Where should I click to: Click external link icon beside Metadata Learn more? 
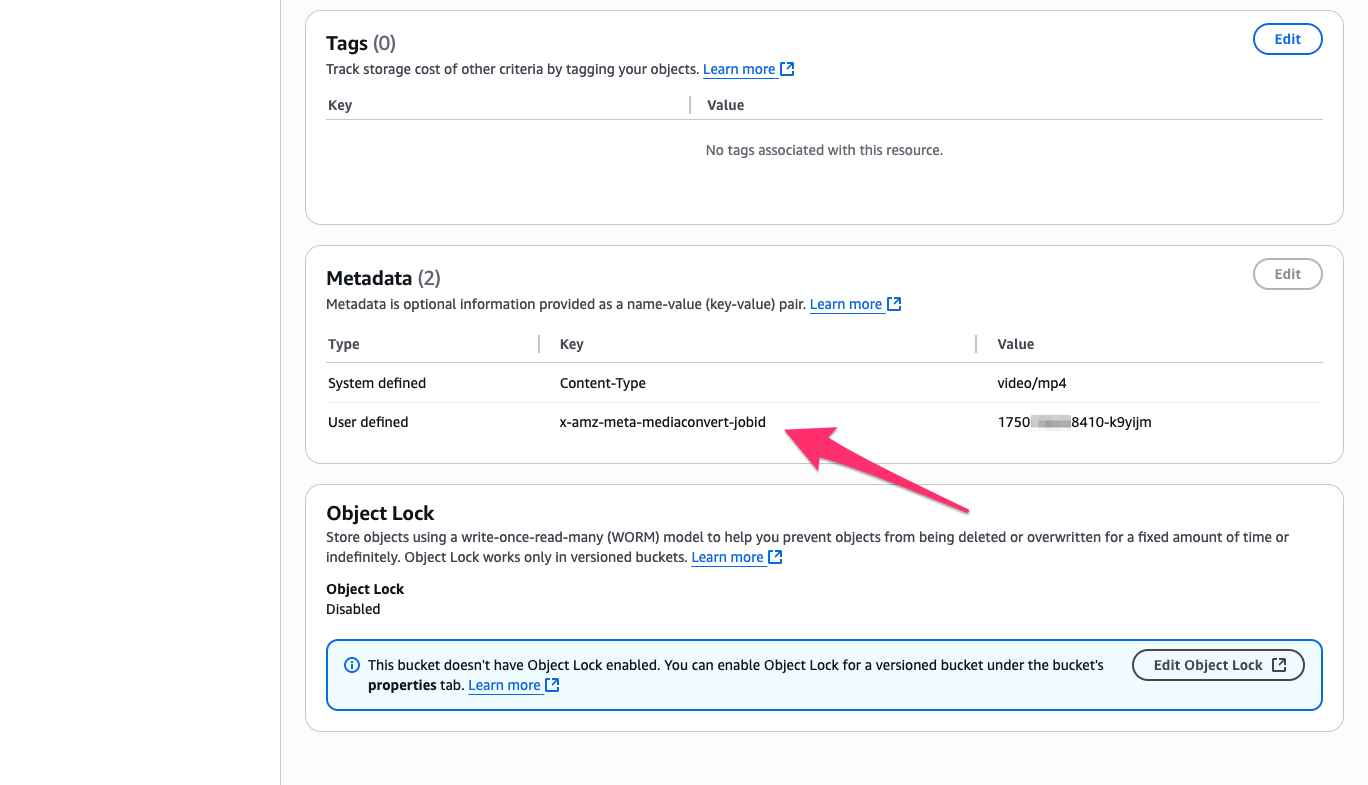click(894, 304)
